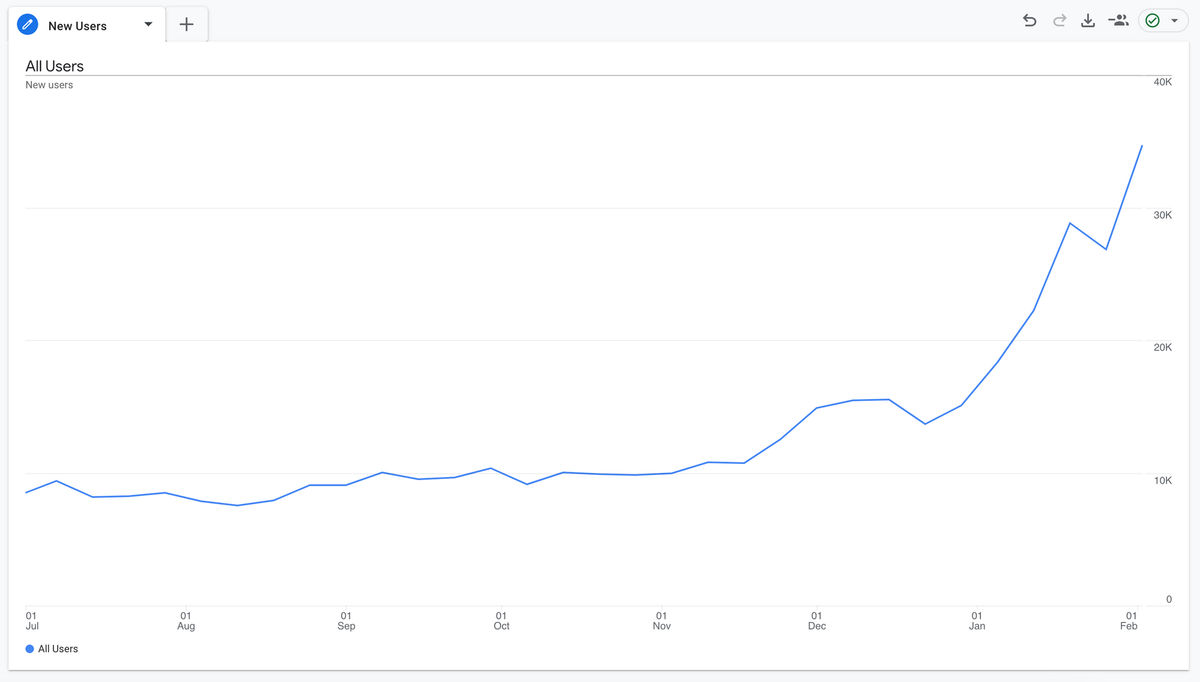The height and width of the screenshot is (682, 1200).
Task: Select the New Users tab
Action: coord(77,26)
